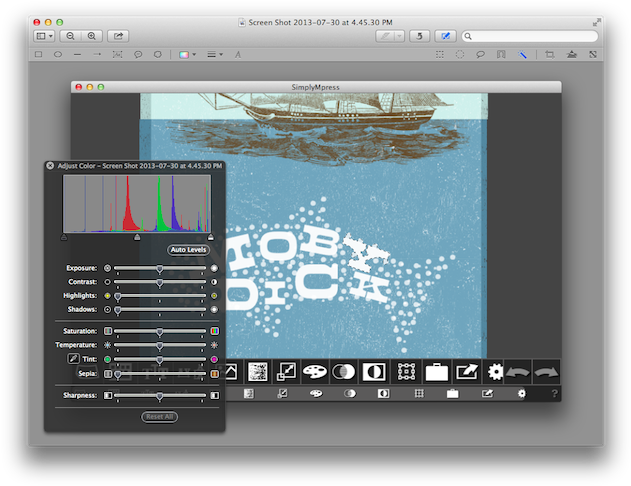Select the Lasso selection tool
The image size is (631, 486).
tap(480, 54)
